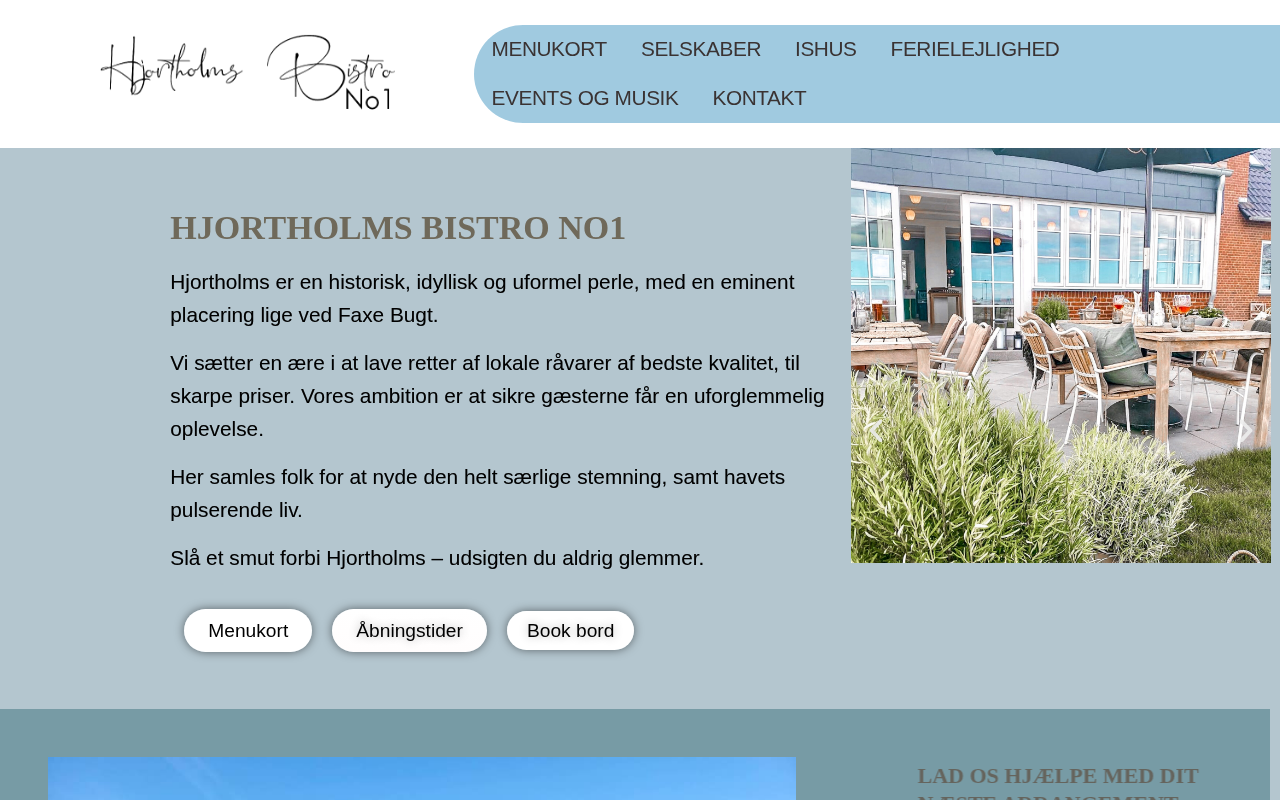1280x800 pixels.
Task: Select the HJORTHOLMS BISTRO NO1 heading
Action: [398, 228]
